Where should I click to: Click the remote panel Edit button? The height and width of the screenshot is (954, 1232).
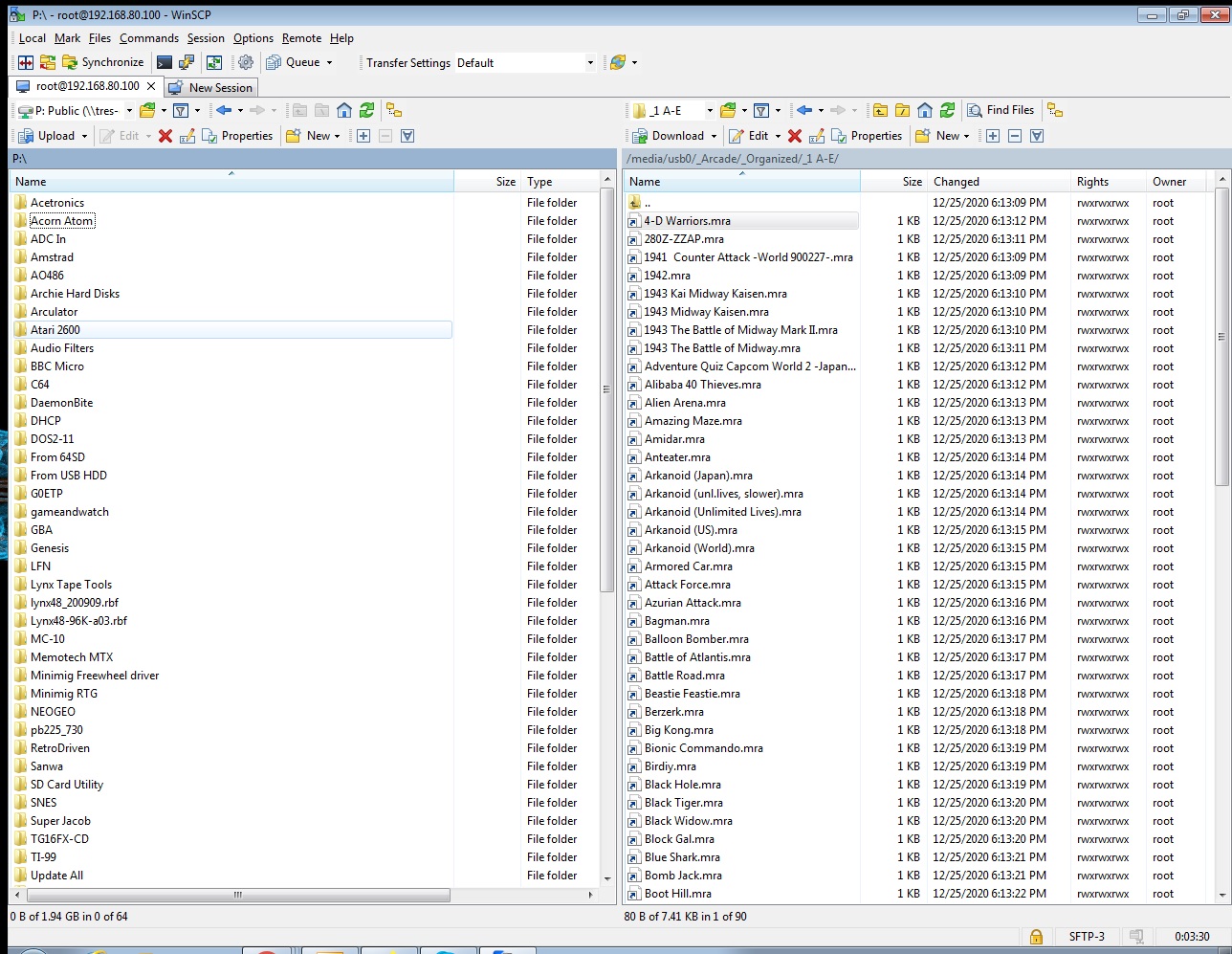[749, 136]
